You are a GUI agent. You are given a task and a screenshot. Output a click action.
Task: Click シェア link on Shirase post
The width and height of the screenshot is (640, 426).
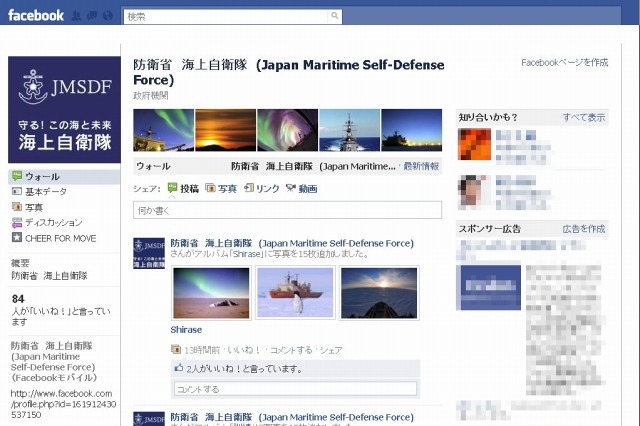click(x=331, y=350)
